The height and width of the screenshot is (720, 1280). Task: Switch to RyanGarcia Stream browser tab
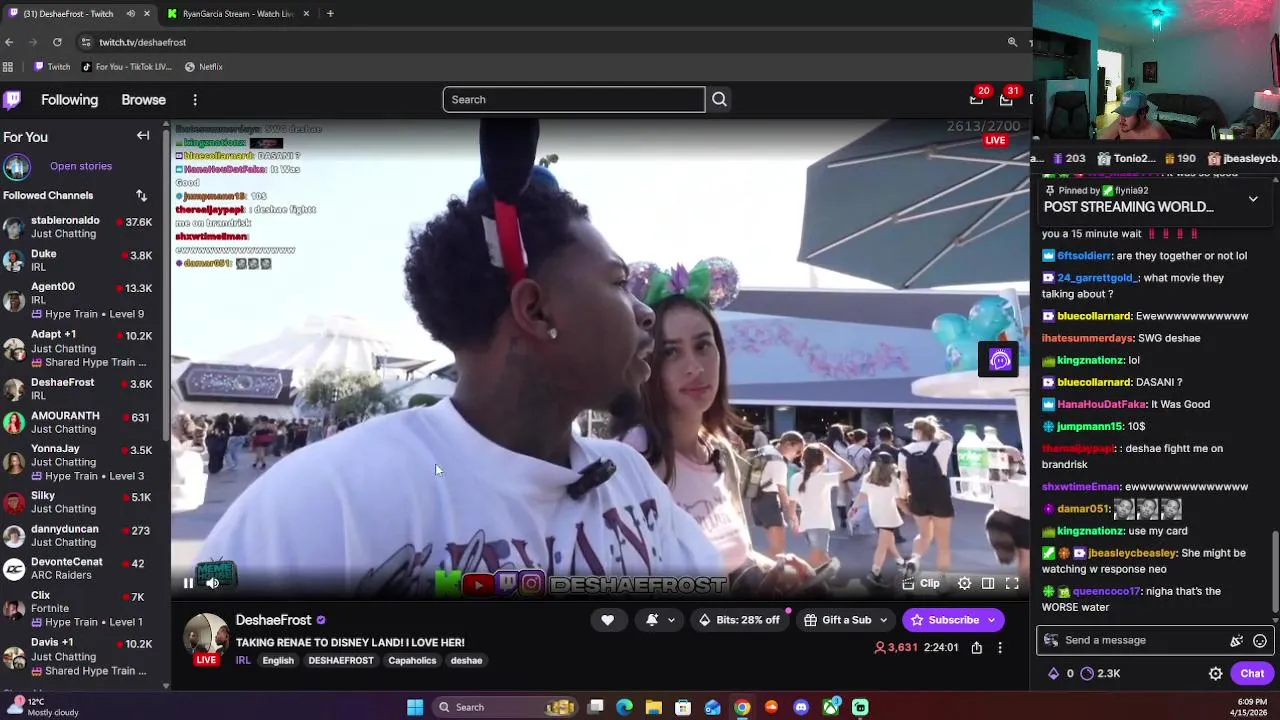coord(238,14)
